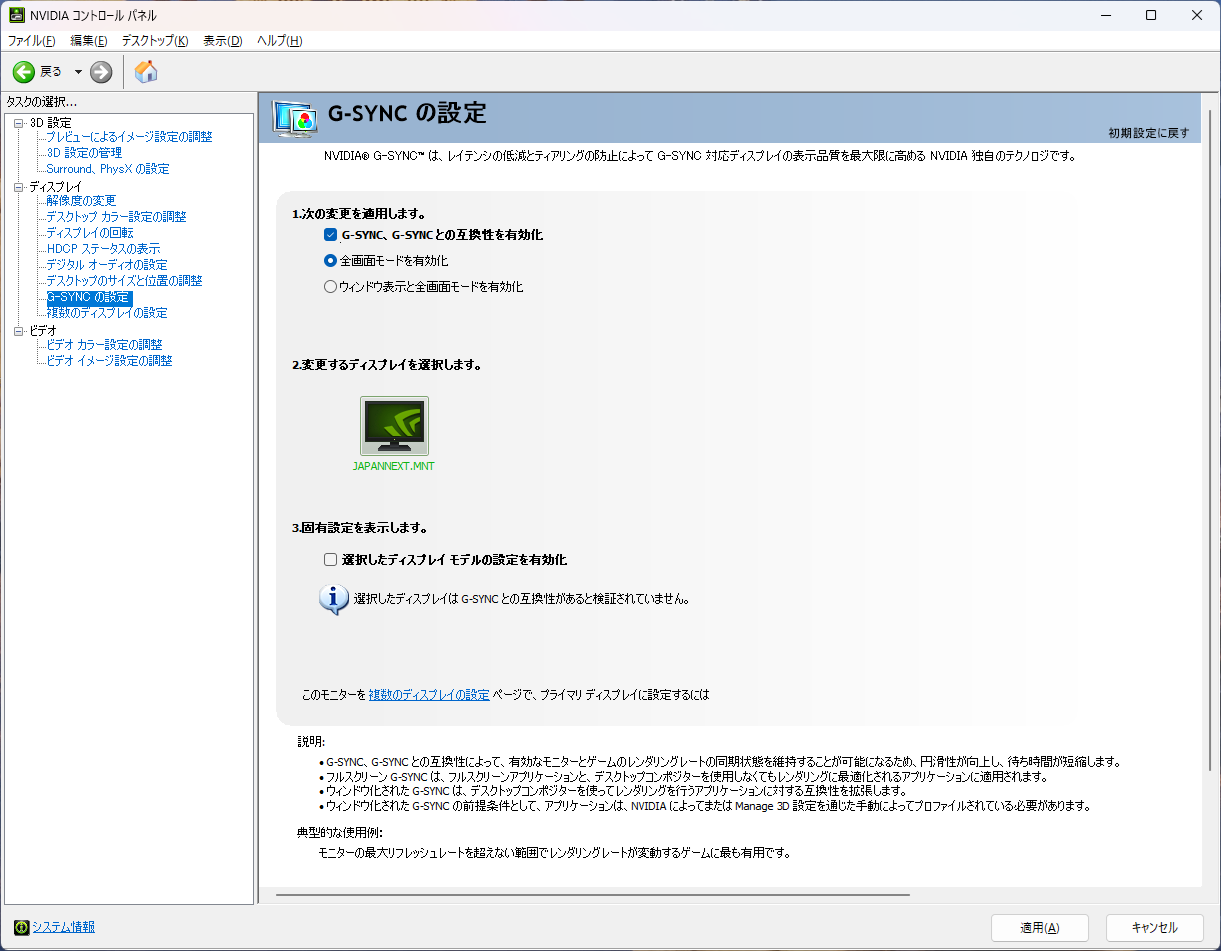Click the heading 1.次の変更を適用します。
1221x951 pixels.
coord(359,214)
